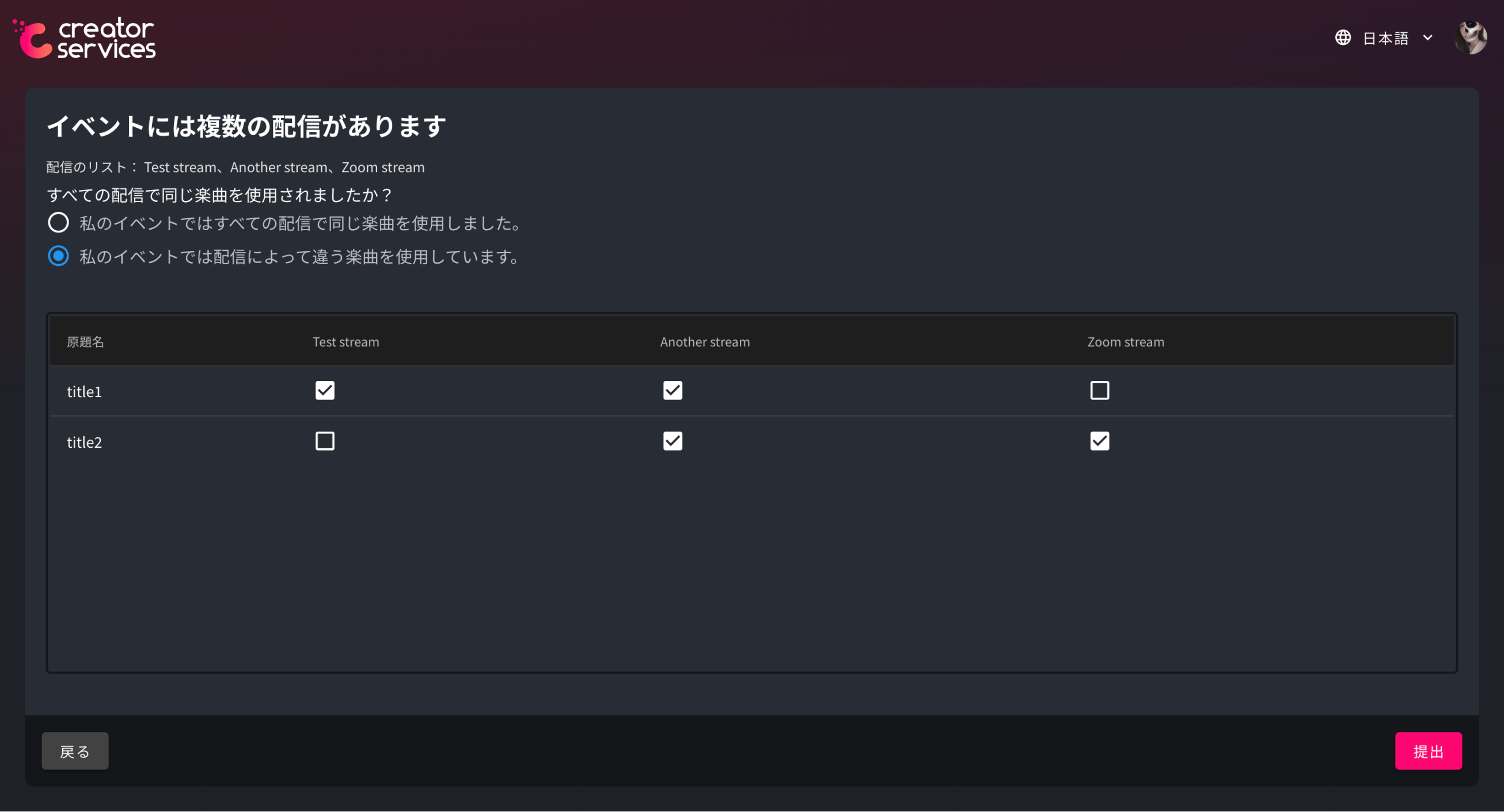Image resolution: width=1504 pixels, height=812 pixels.
Task: Check title2 for Test stream
Action: [325, 441]
